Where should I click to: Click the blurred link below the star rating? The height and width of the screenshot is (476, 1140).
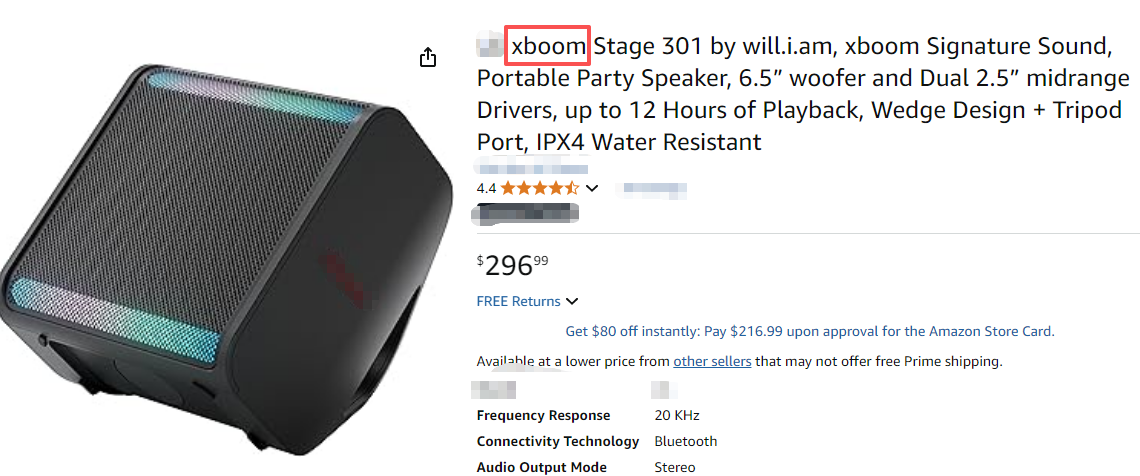pos(527,212)
